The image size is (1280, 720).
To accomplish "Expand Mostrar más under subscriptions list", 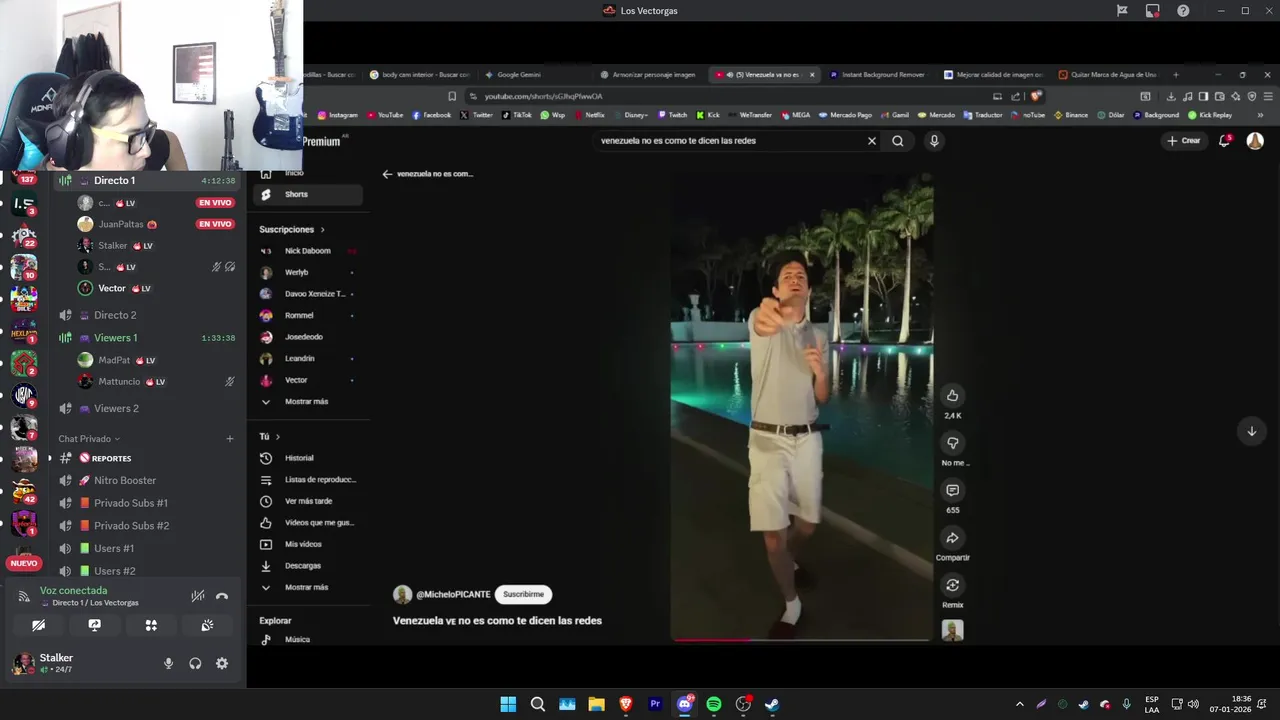I will coord(307,401).
